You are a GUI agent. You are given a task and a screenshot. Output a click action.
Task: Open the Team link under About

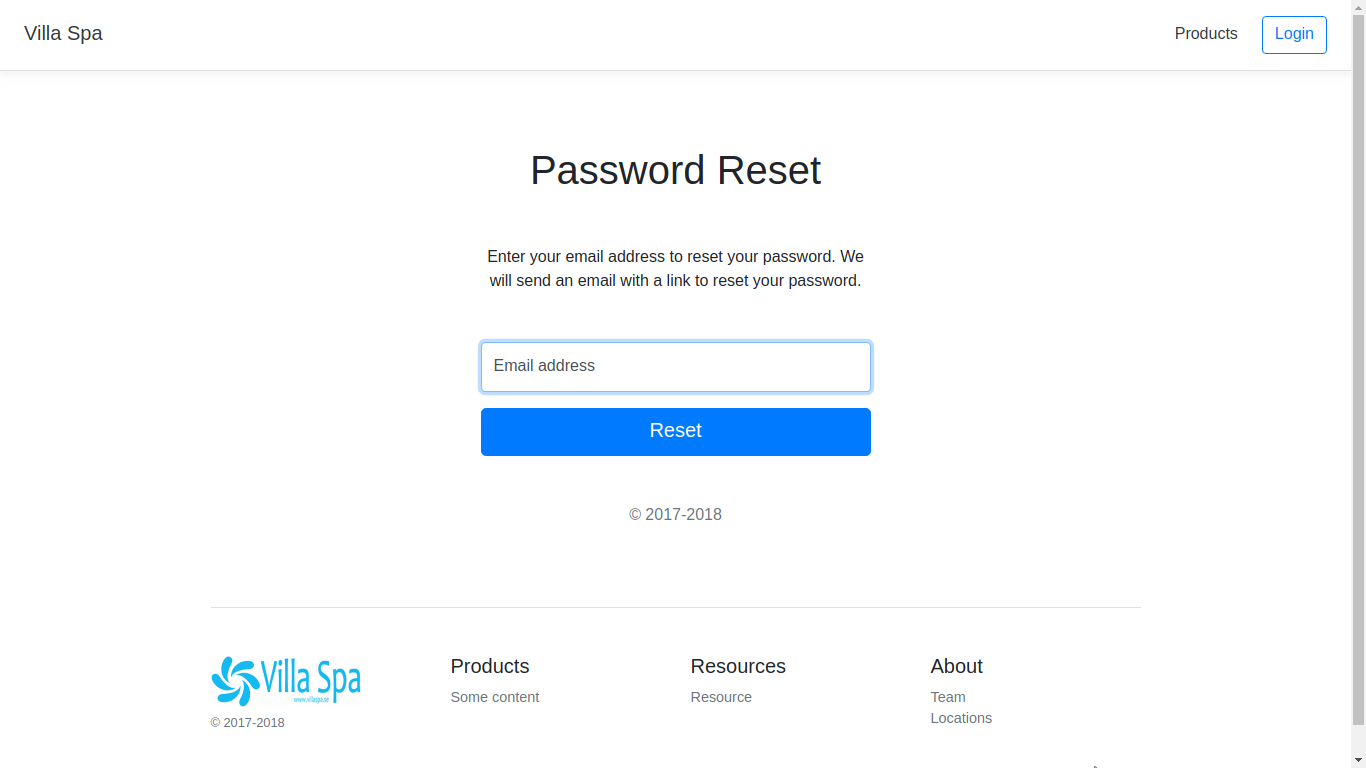coord(947,697)
